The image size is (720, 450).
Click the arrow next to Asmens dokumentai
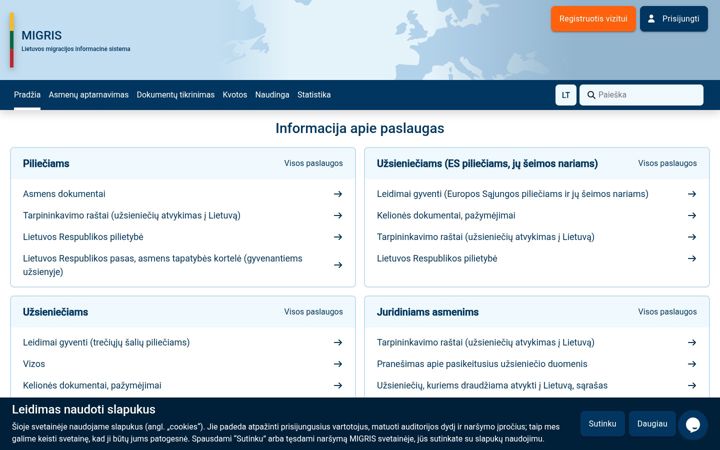click(x=338, y=194)
